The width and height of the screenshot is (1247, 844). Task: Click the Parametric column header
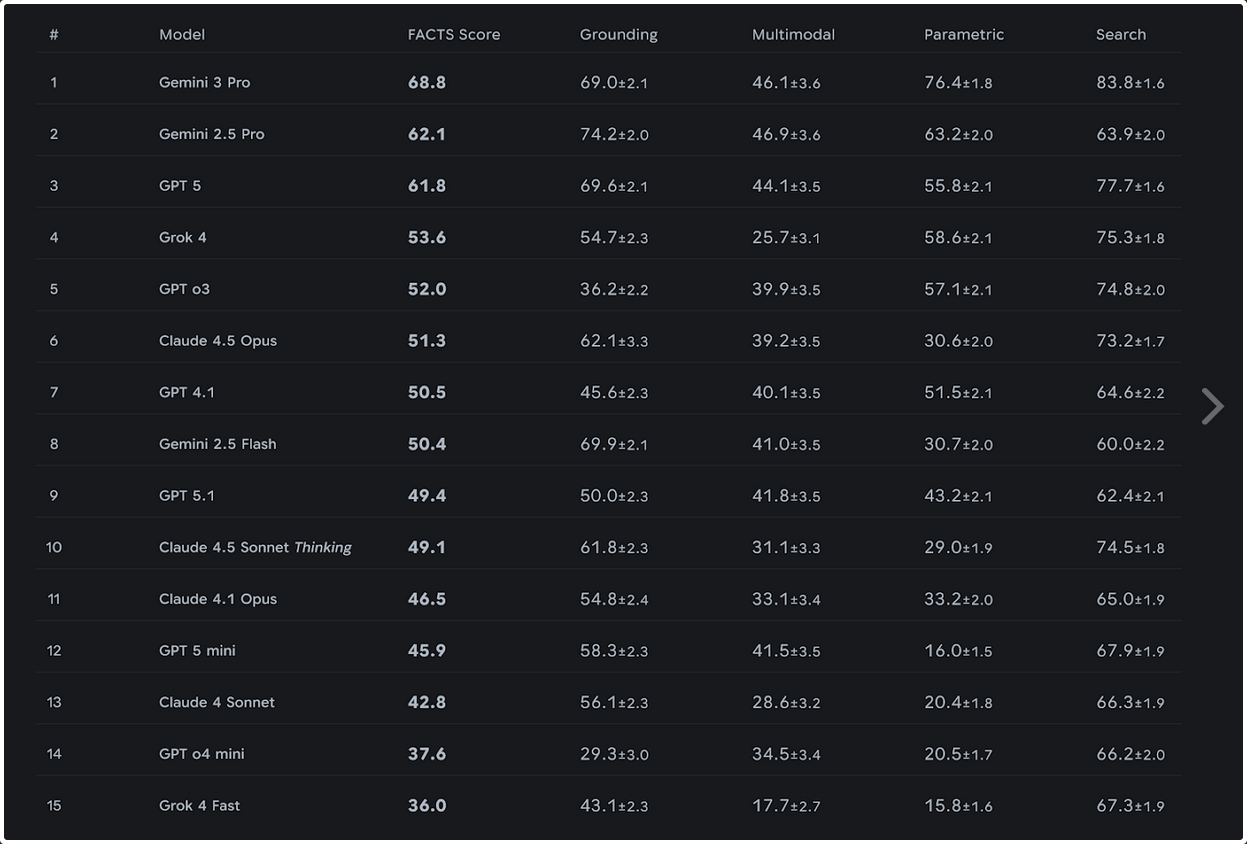963,34
